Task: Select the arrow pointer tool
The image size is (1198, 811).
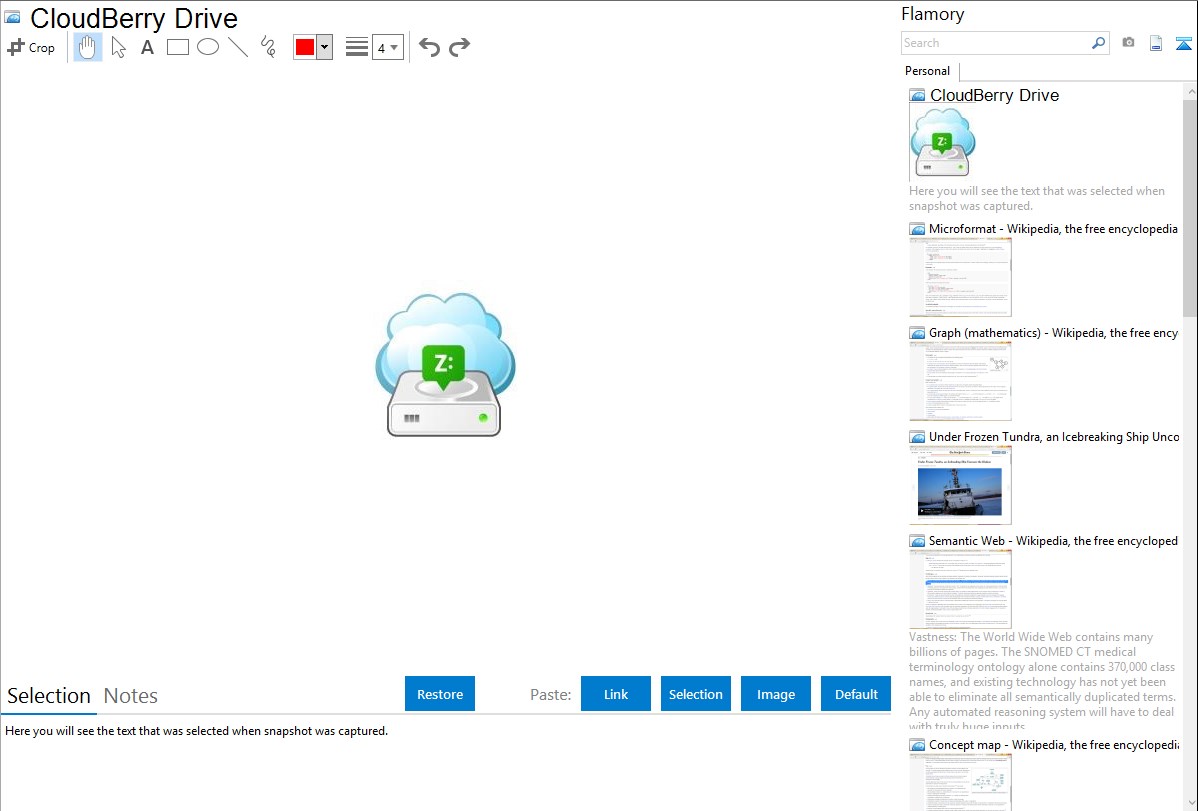Action: tap(119, 47)
